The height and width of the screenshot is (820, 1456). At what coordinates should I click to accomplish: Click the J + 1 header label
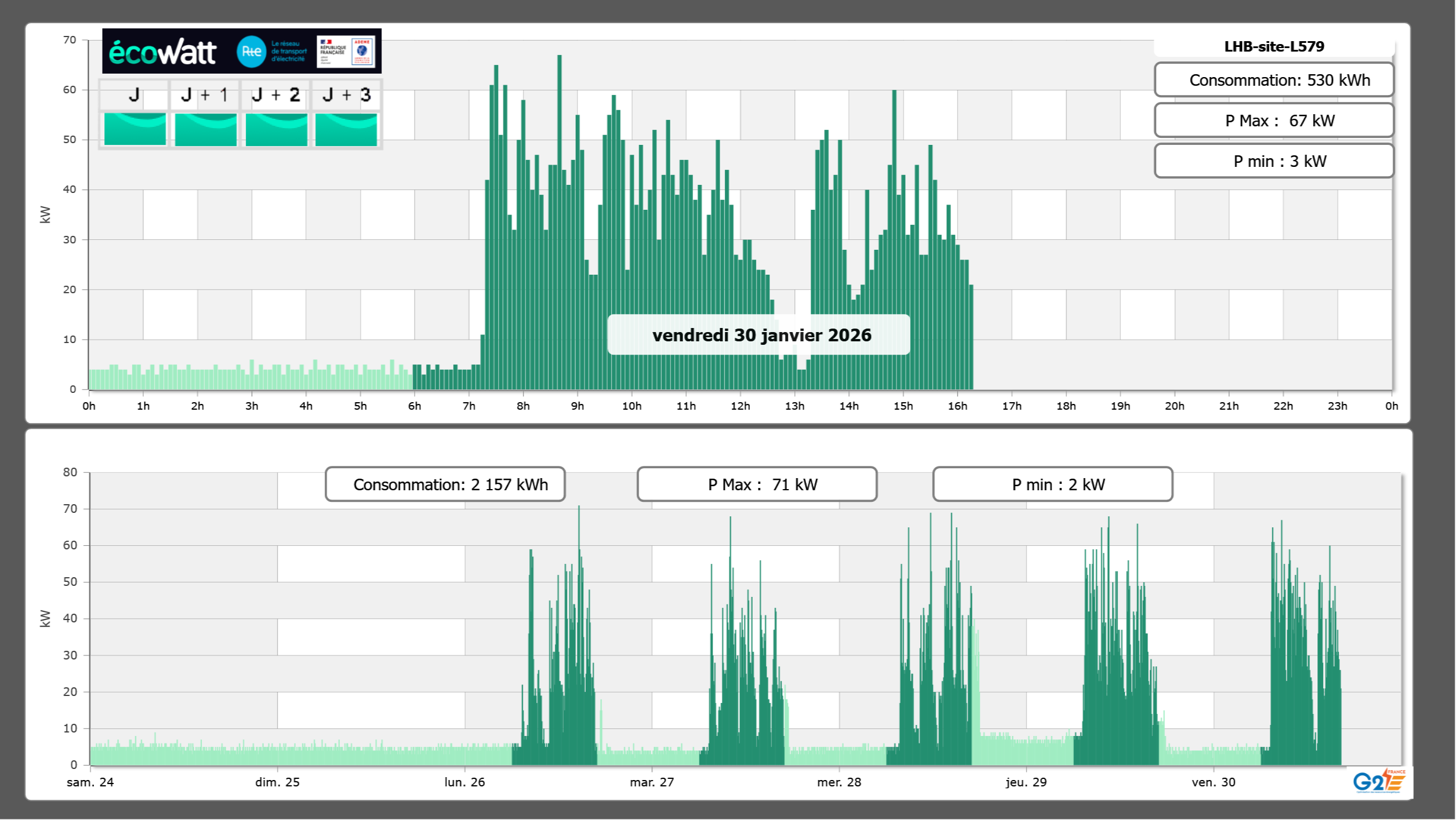(205, 94)
